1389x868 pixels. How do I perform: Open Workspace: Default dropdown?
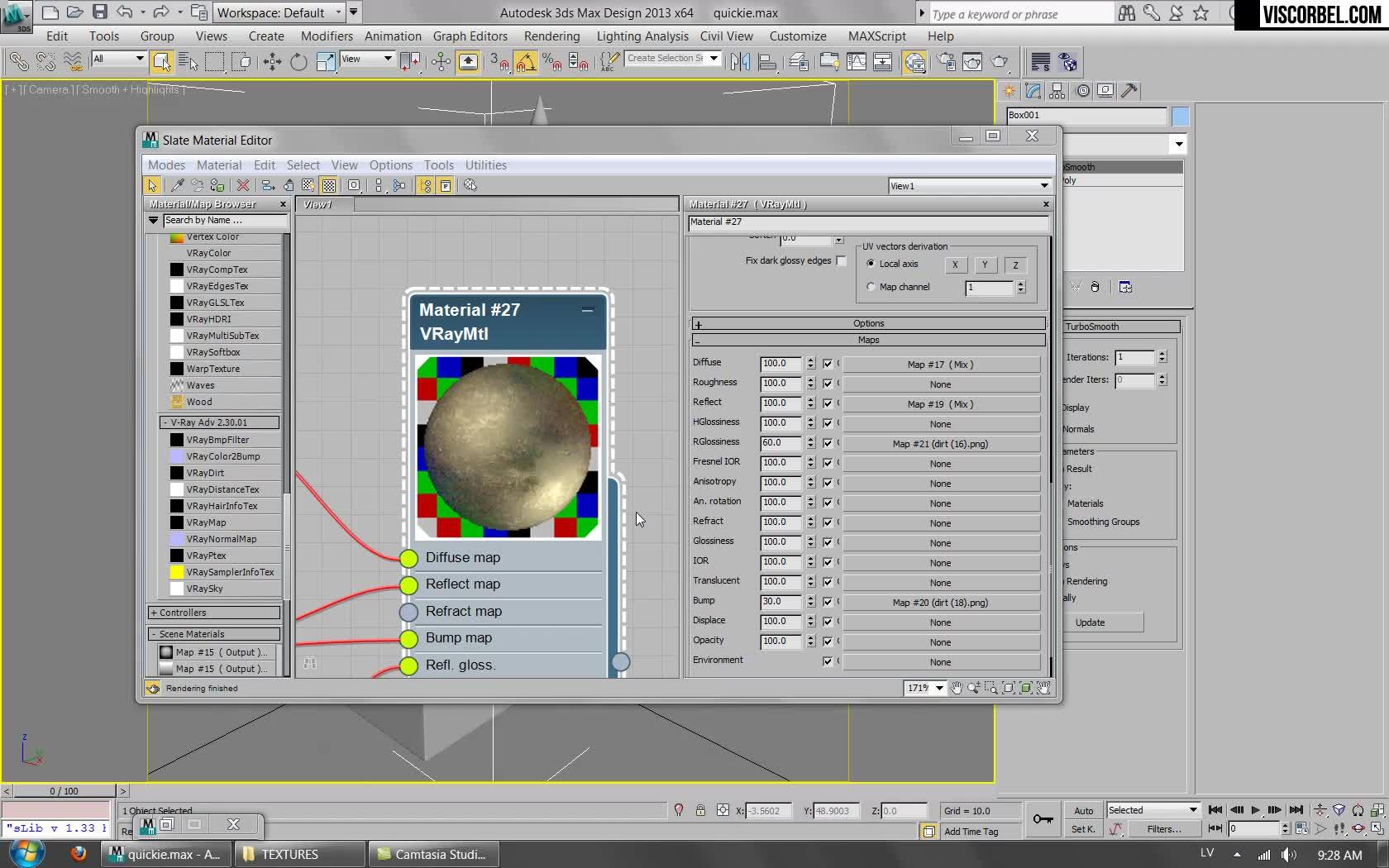coord(279,12)
